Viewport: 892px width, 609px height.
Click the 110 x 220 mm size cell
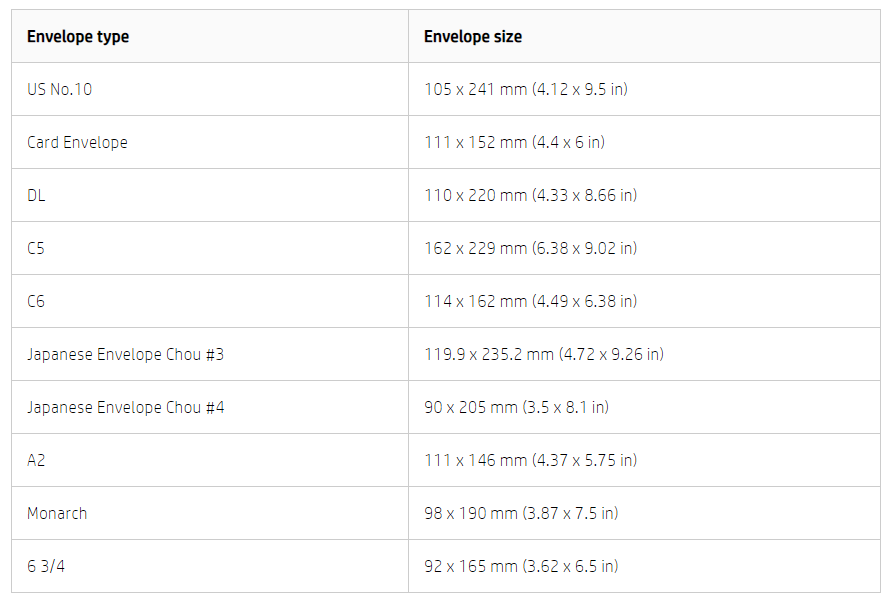click(530, 195)
